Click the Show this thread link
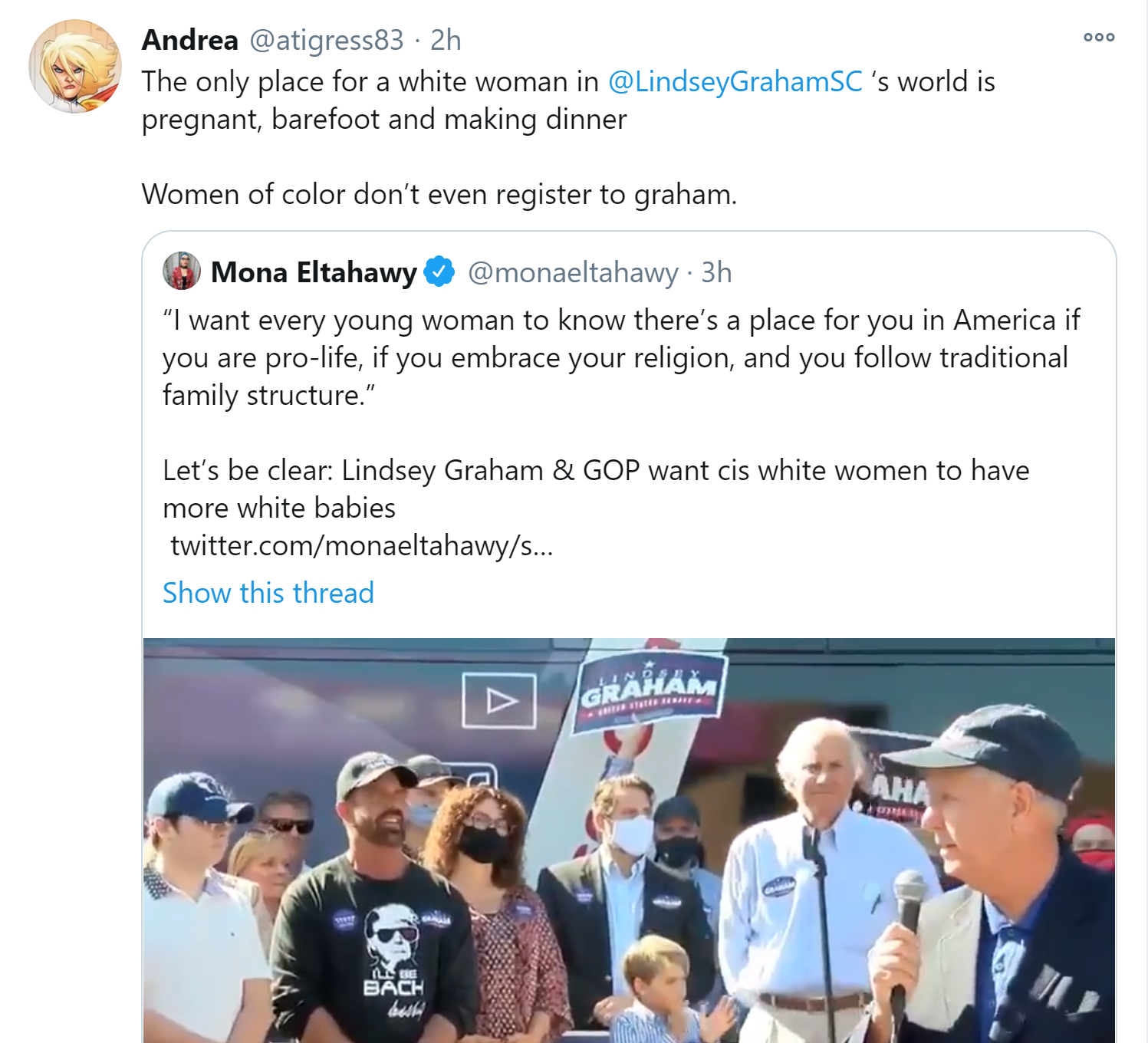Image resolution: width=1148 pixels, height=1043 pixels. [268, 593]
